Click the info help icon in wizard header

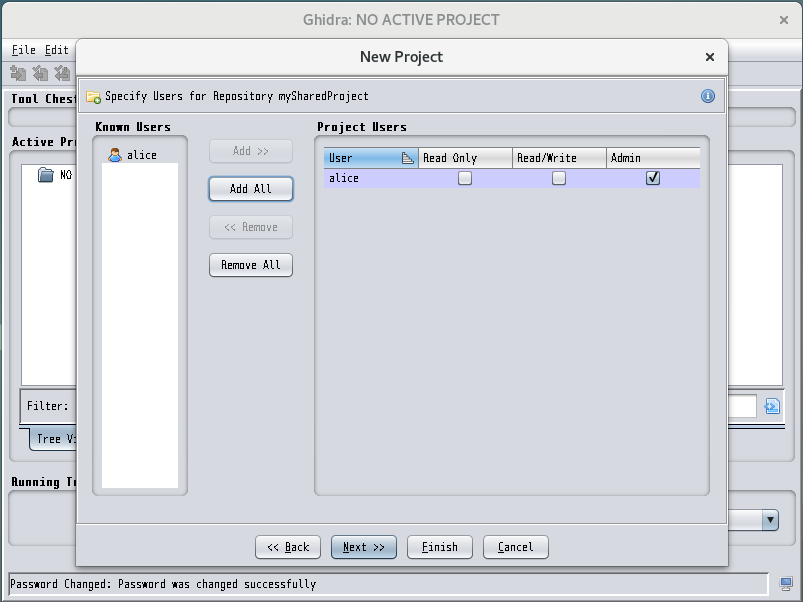point(707,96)
